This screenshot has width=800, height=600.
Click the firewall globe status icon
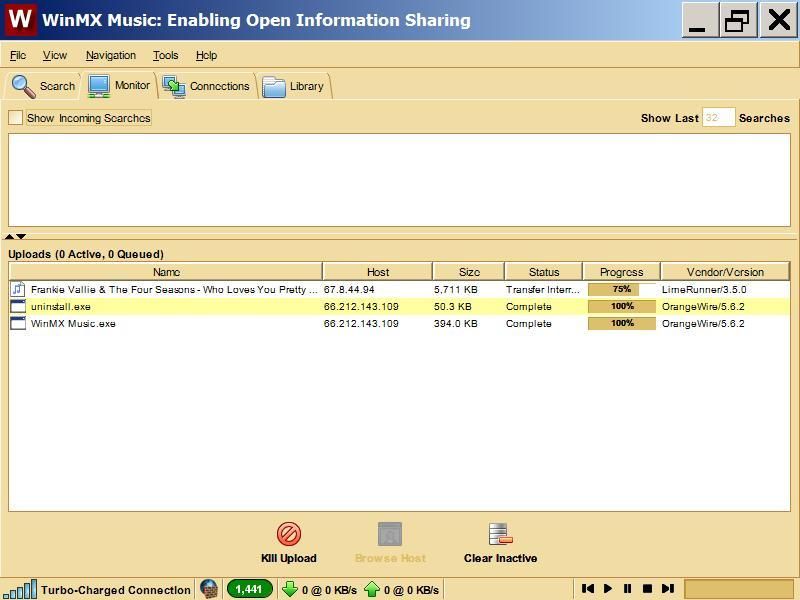(209, 589)
